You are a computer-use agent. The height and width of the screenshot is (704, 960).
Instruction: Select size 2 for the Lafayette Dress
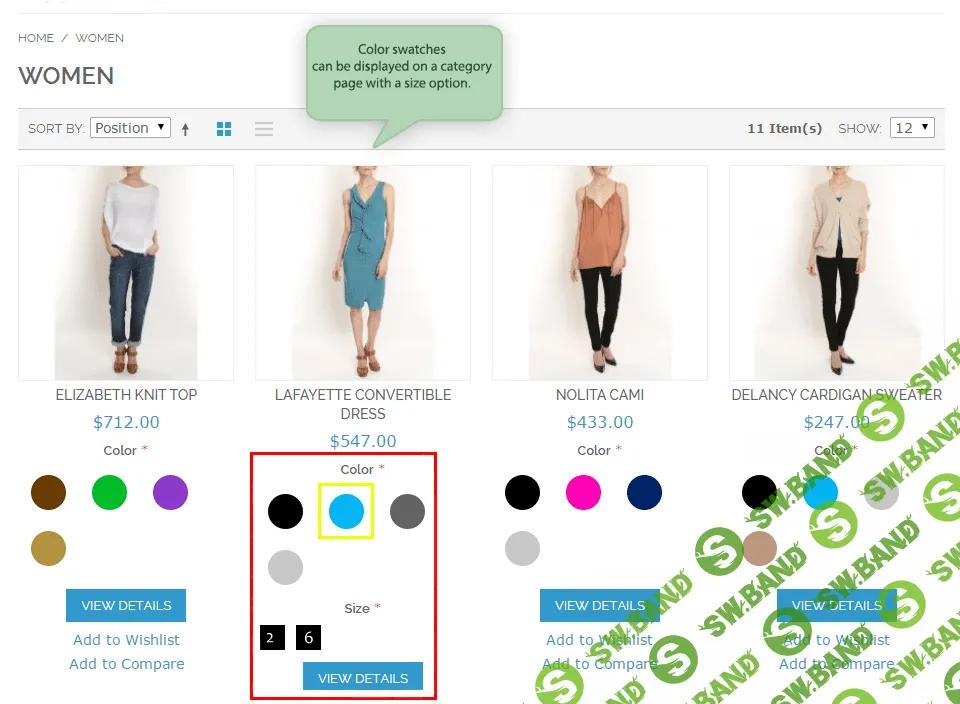pyautogui.click(x=271, y=637)
